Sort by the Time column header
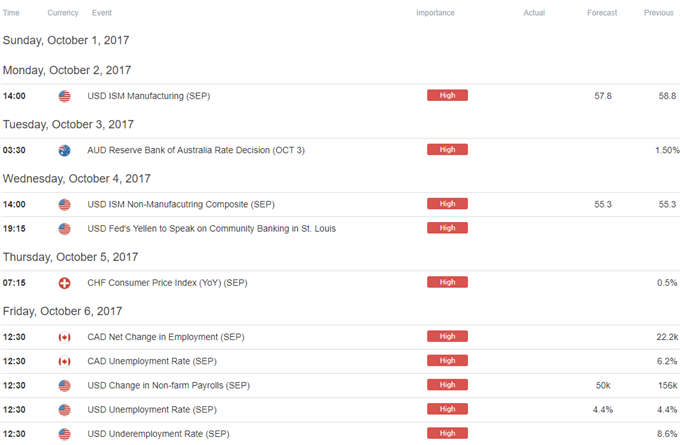Screen dimensions: 680x445 coord(11,13)
